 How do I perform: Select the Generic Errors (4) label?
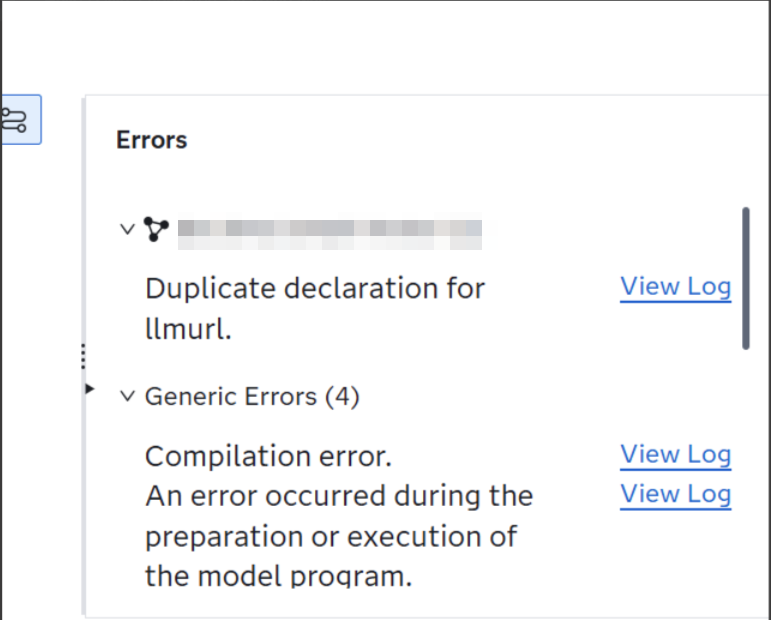[252, 396]
